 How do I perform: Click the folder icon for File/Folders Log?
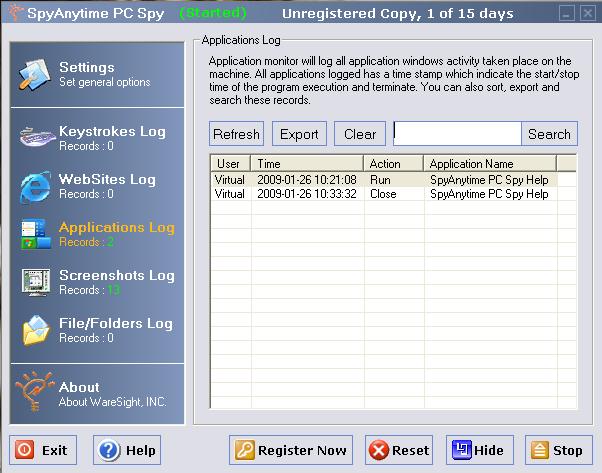36,330
